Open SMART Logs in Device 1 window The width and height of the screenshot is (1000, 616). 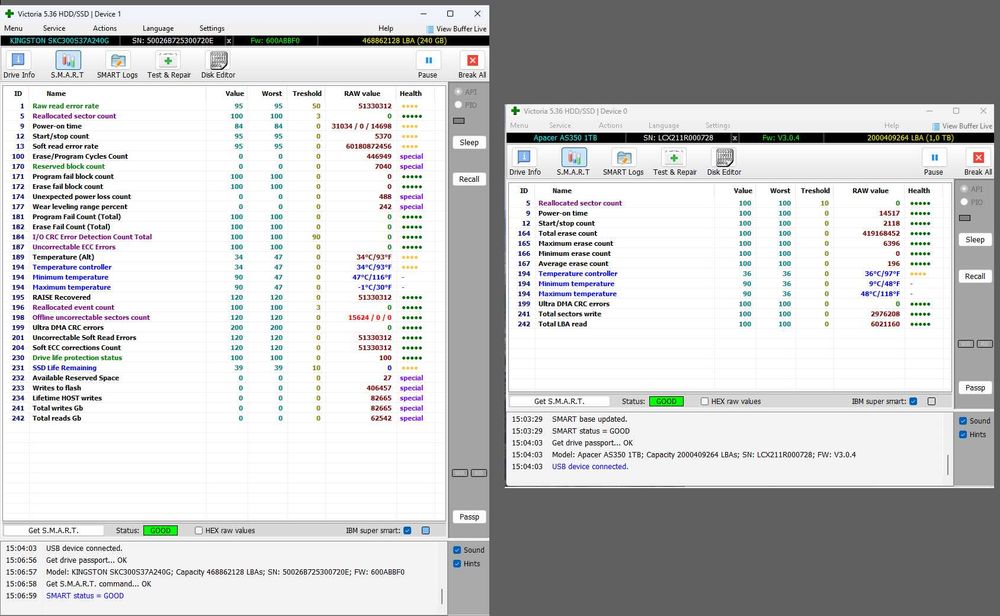(117, 65)
